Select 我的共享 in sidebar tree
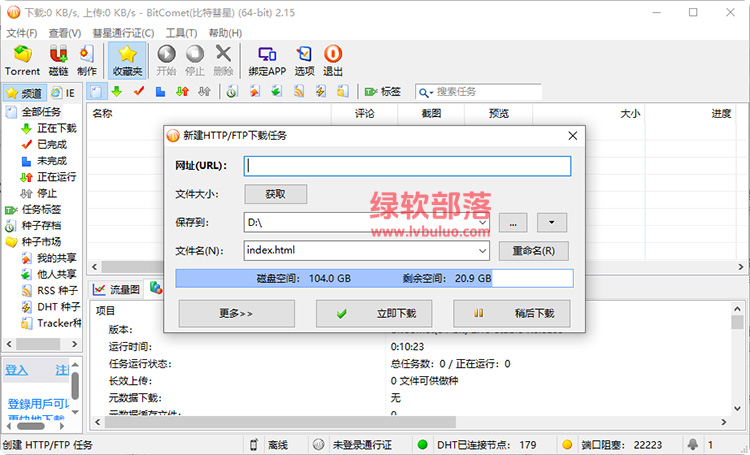The height and width of the screenshot is (455, 750). [x=57, y=258]
